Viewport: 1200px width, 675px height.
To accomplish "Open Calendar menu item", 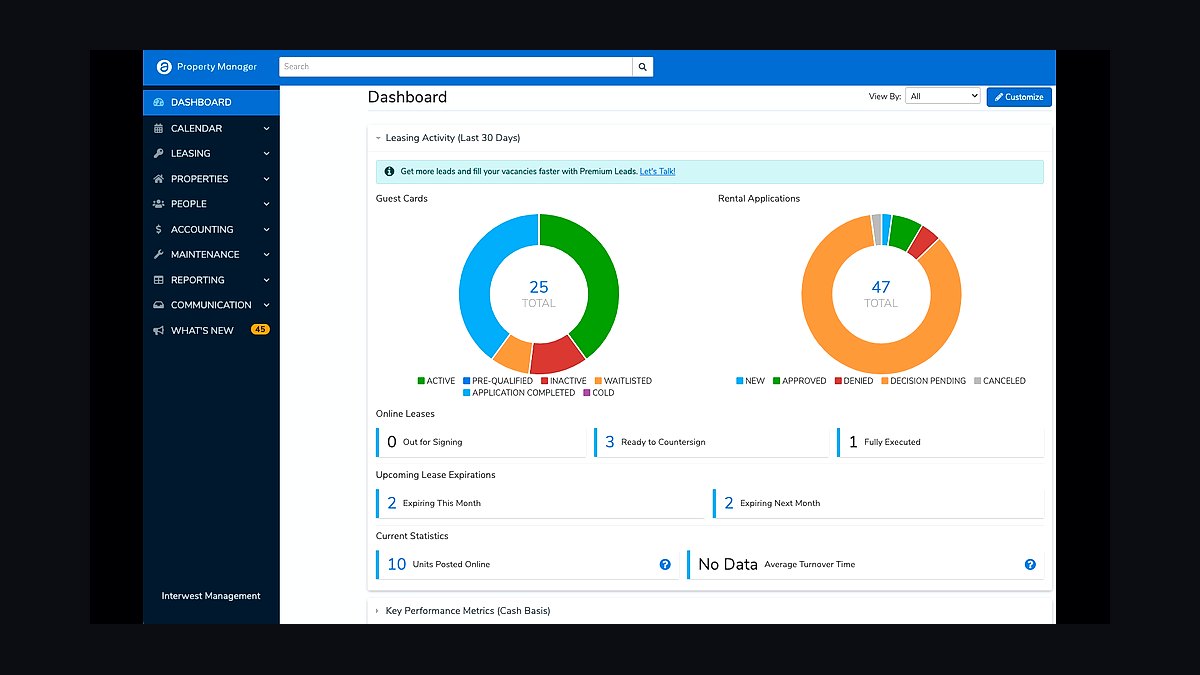I will (x=212, y=128).
